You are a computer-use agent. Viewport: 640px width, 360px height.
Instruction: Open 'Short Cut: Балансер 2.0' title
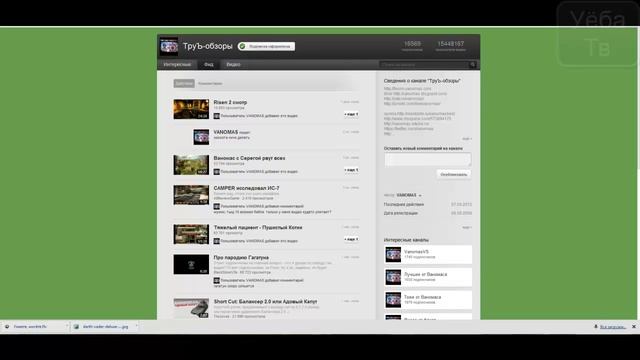click(265, 301)
